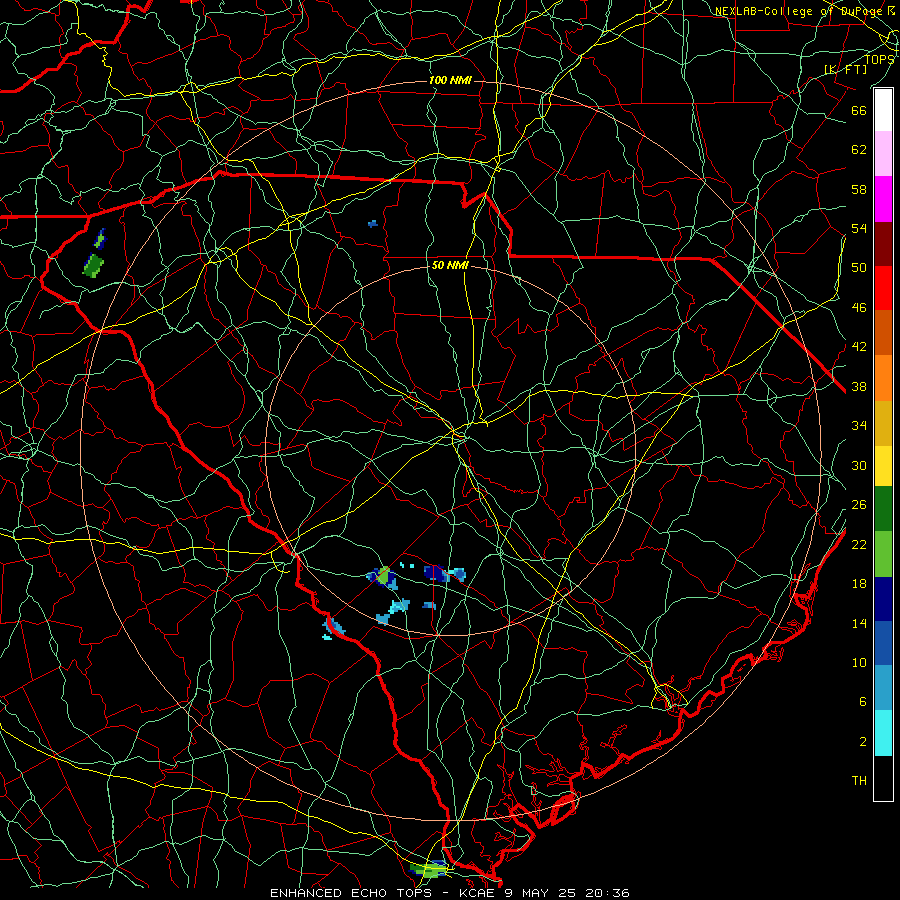The image size is (900, 900).
Task: Click the burnt orange swatch between 46 and 42
Action: point(883,332)
